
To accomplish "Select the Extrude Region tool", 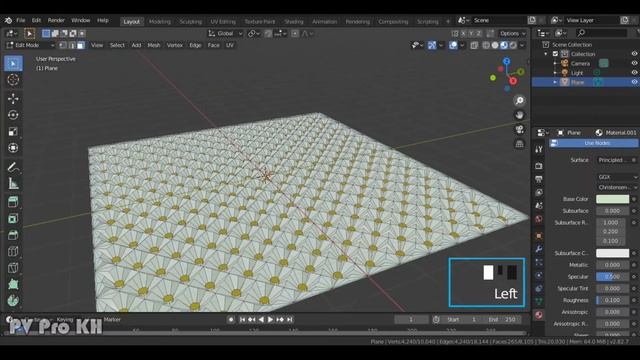I will 13,202.
